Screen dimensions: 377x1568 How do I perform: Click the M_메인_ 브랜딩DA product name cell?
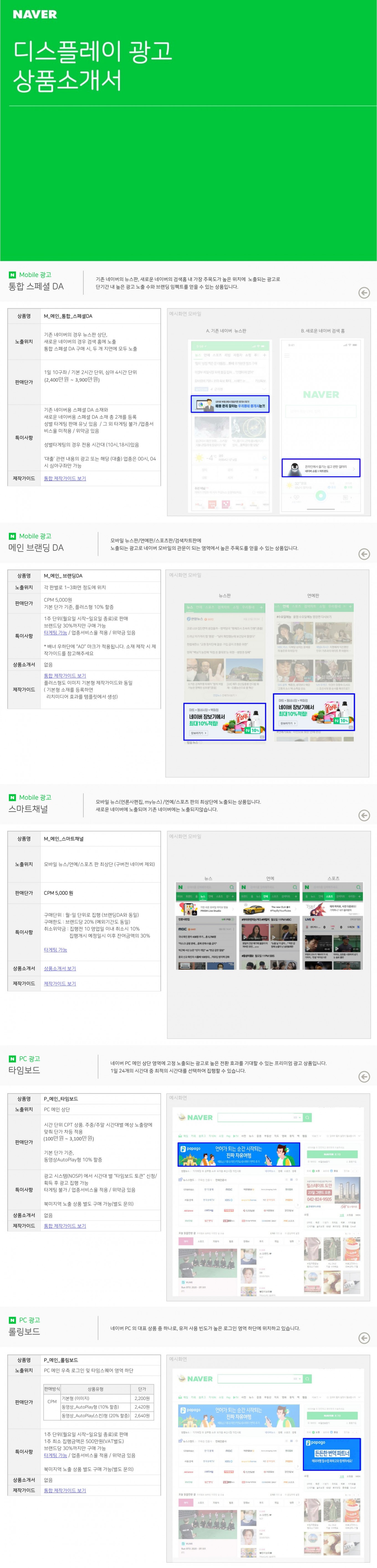(x=100, y=576)
